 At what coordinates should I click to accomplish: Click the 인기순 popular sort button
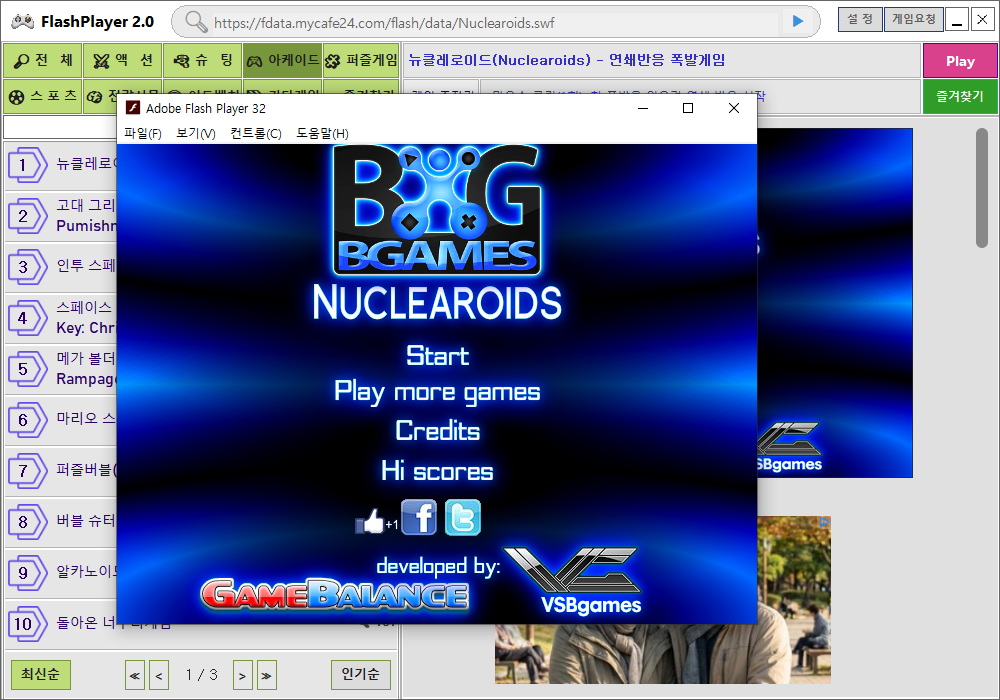tap(360, 674)
